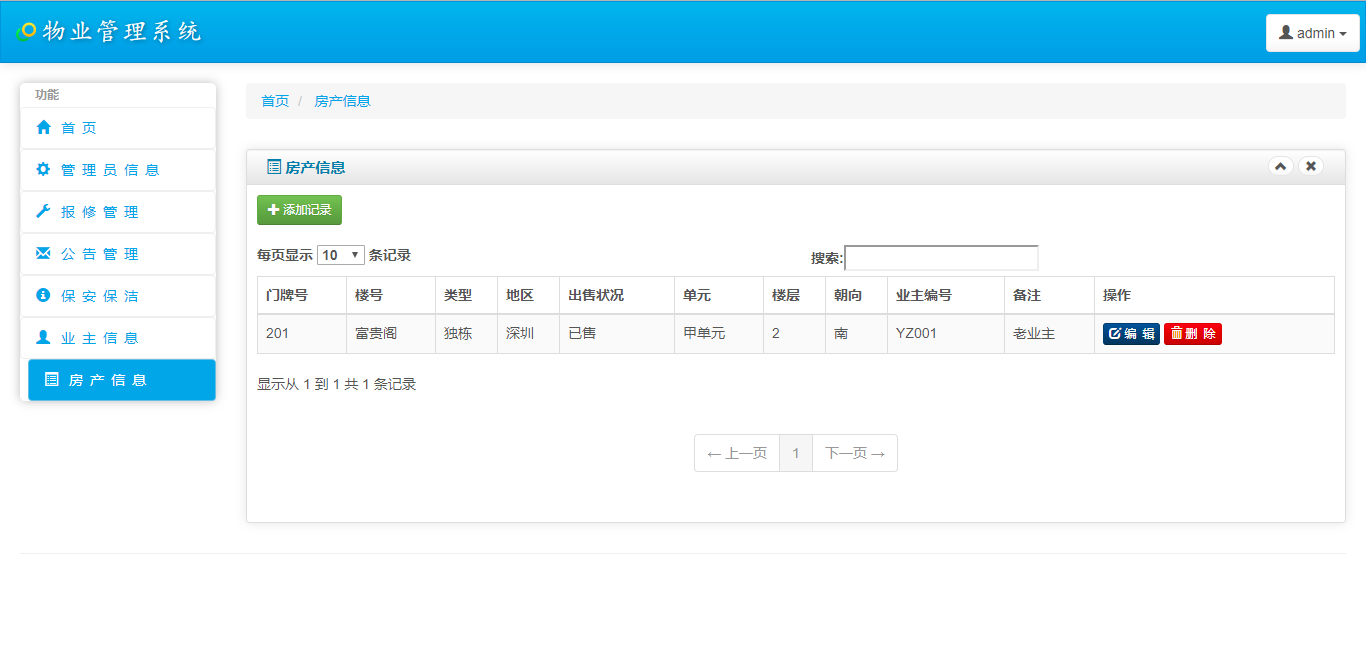Image resolution: width=1366 pixels, height=656 pixels.
Task: Click the 添加记录 button
Action: click(299, 210)
